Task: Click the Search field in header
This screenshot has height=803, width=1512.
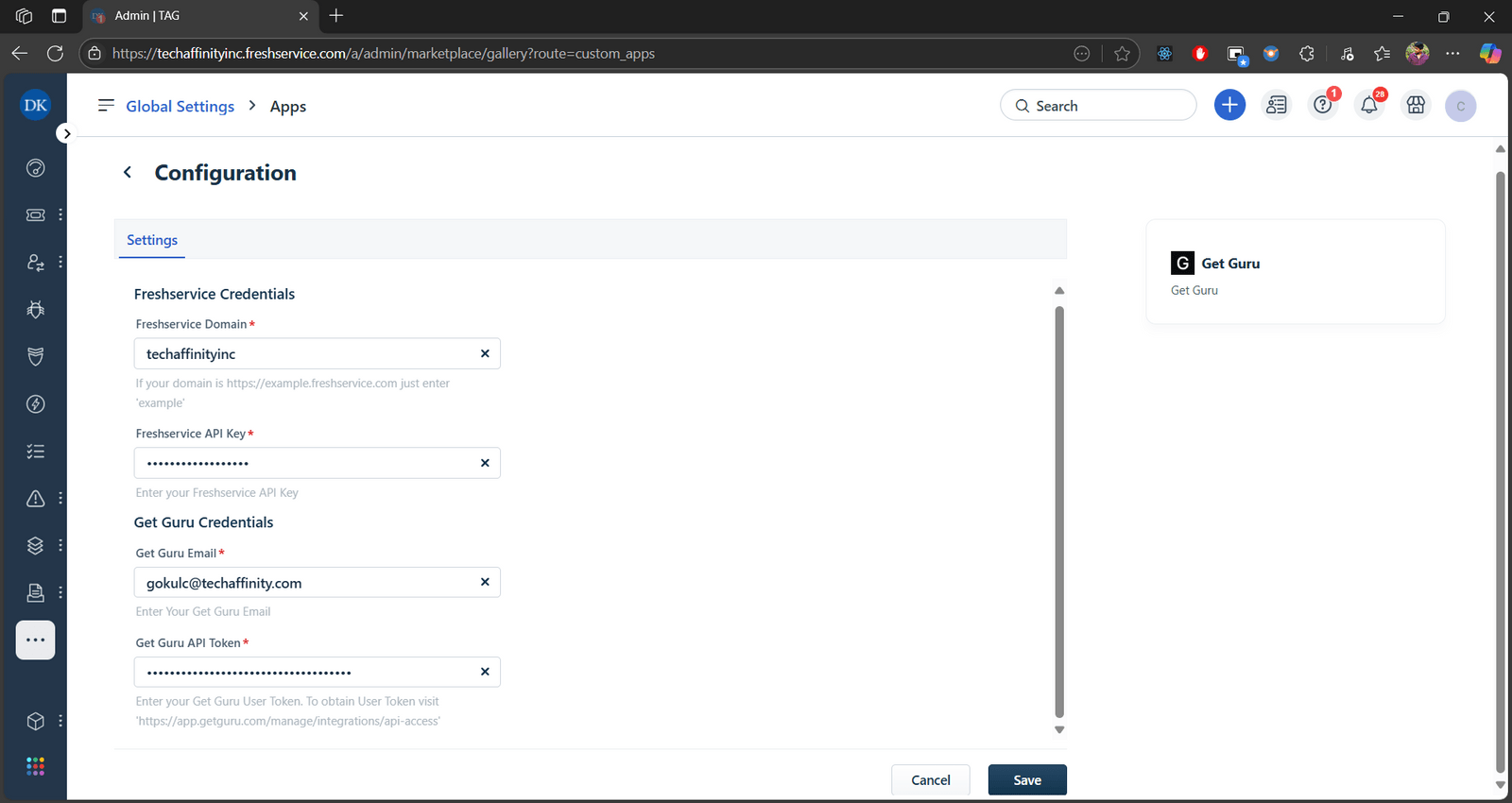Action: 1098,105
